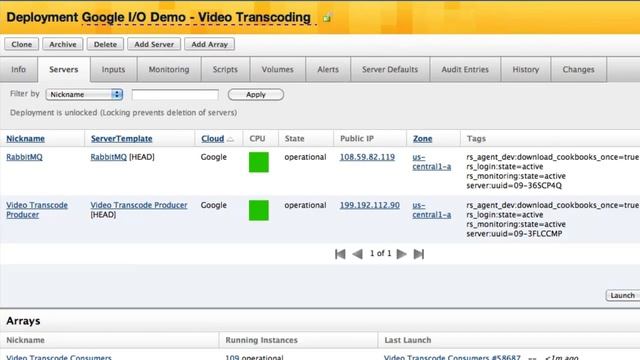Viewport: 640px width, 360px height.
Task: Click the server:uuid=09-36SCP4Q tag text
Action: [x=514, y=186]
